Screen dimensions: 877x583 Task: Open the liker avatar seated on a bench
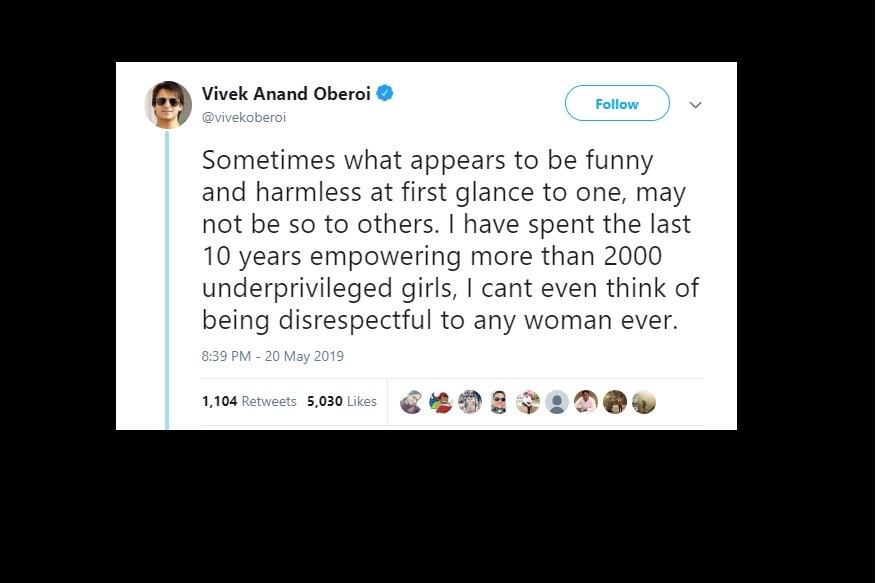[528, 402]
